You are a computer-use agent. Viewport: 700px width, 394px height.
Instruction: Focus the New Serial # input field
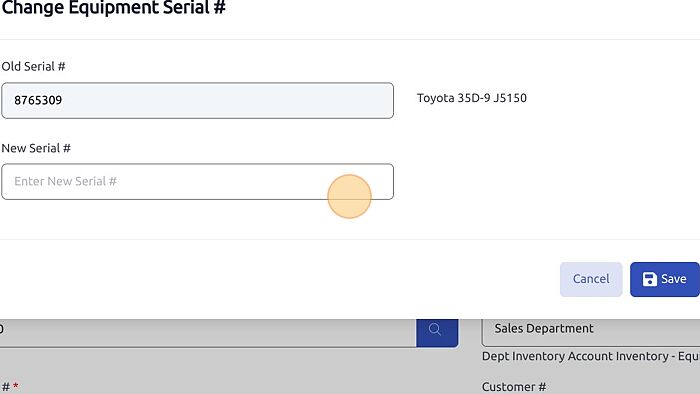pyautogui.click(x=197, y=182)
